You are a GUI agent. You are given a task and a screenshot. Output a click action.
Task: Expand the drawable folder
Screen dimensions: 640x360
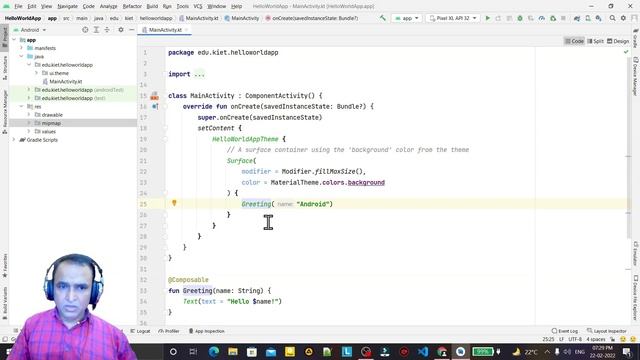coord(29,115)
